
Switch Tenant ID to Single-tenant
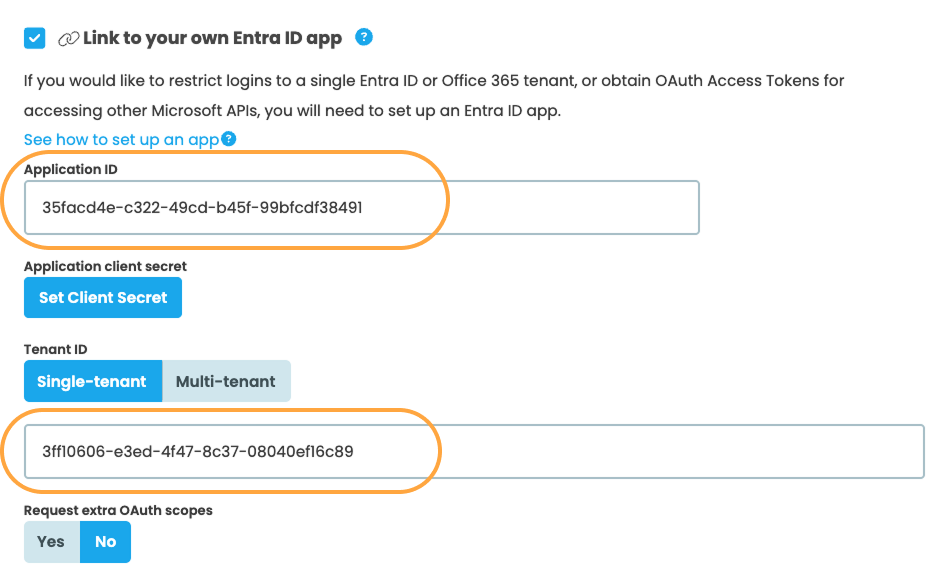tap(92, 381)
